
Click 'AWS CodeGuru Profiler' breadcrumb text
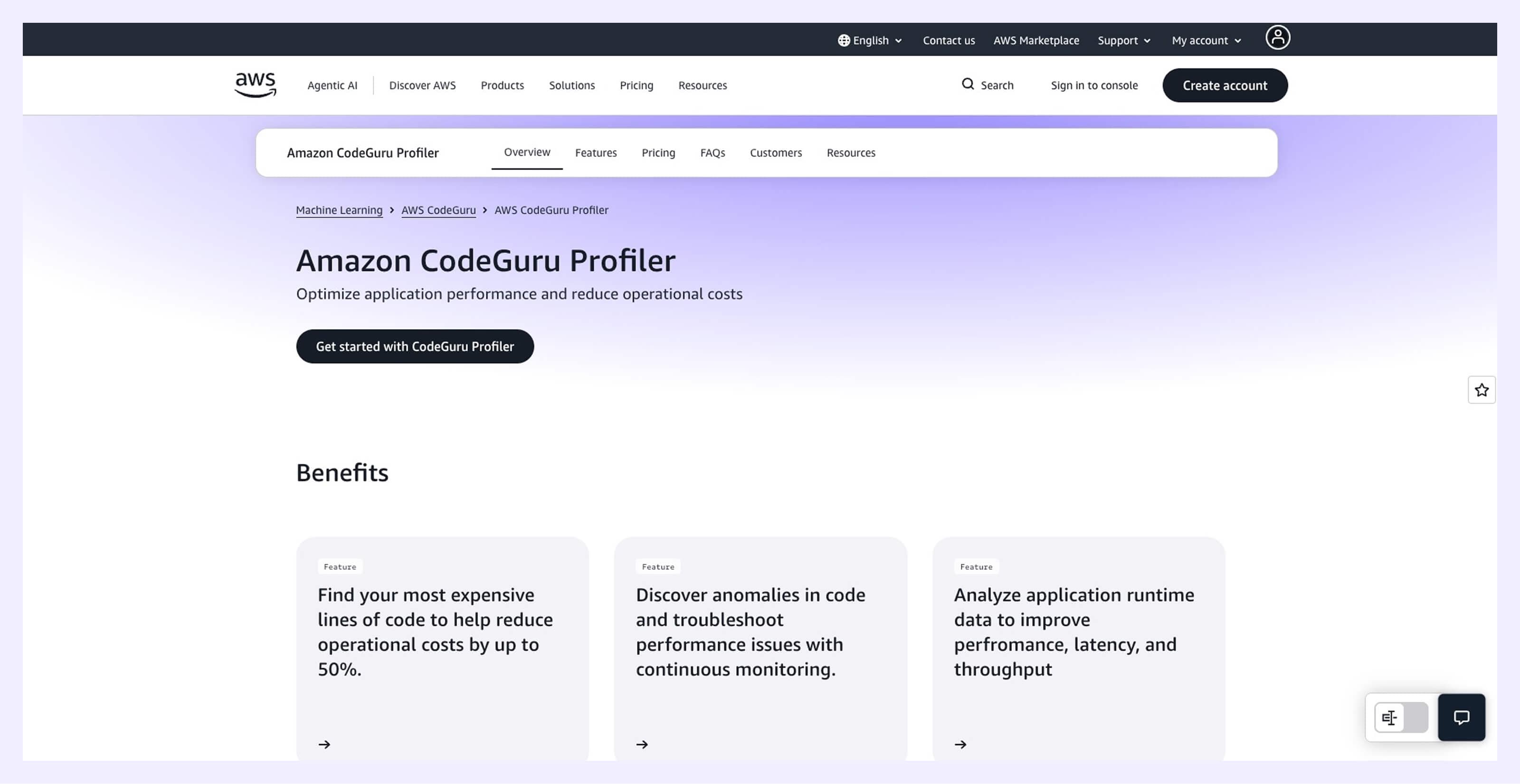point(551,210)
